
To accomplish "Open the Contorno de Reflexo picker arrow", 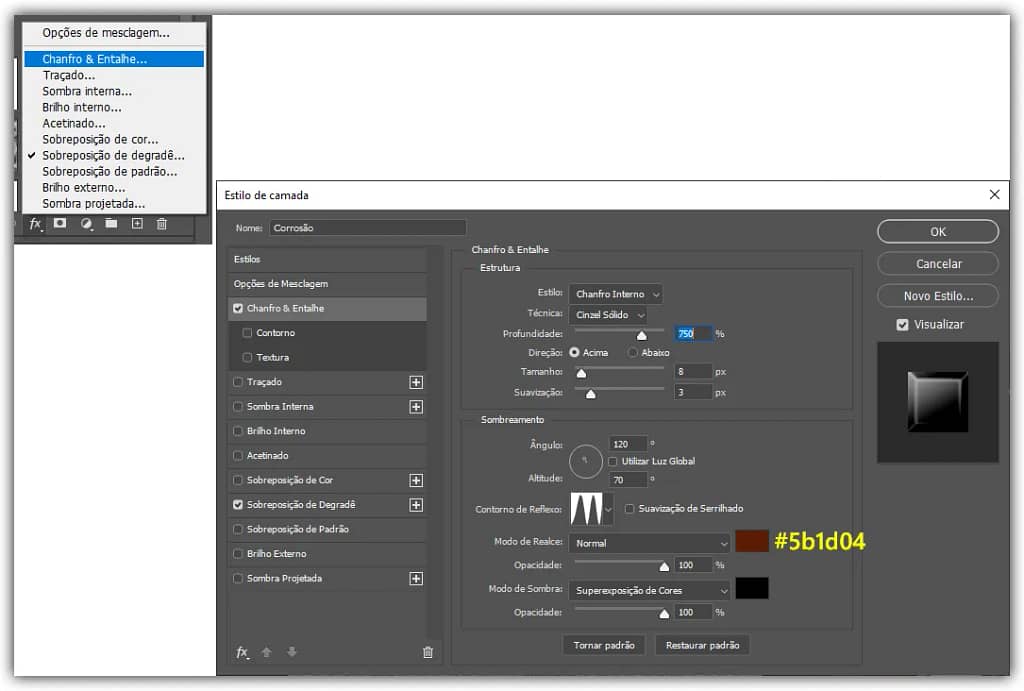I will click(x=609, y=509).
